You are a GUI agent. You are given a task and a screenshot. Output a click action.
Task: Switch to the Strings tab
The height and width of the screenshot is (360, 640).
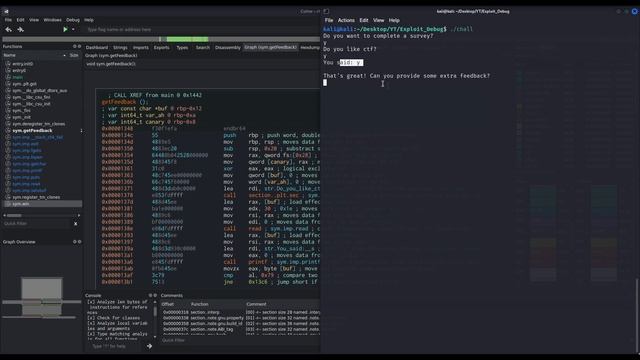(x=120, y=48)
